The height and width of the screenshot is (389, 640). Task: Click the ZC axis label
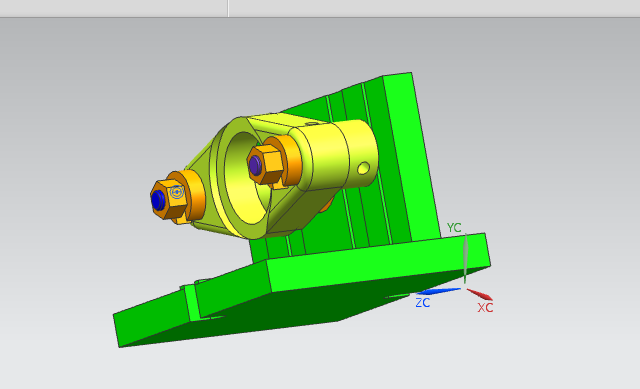(x=422, y=303)
